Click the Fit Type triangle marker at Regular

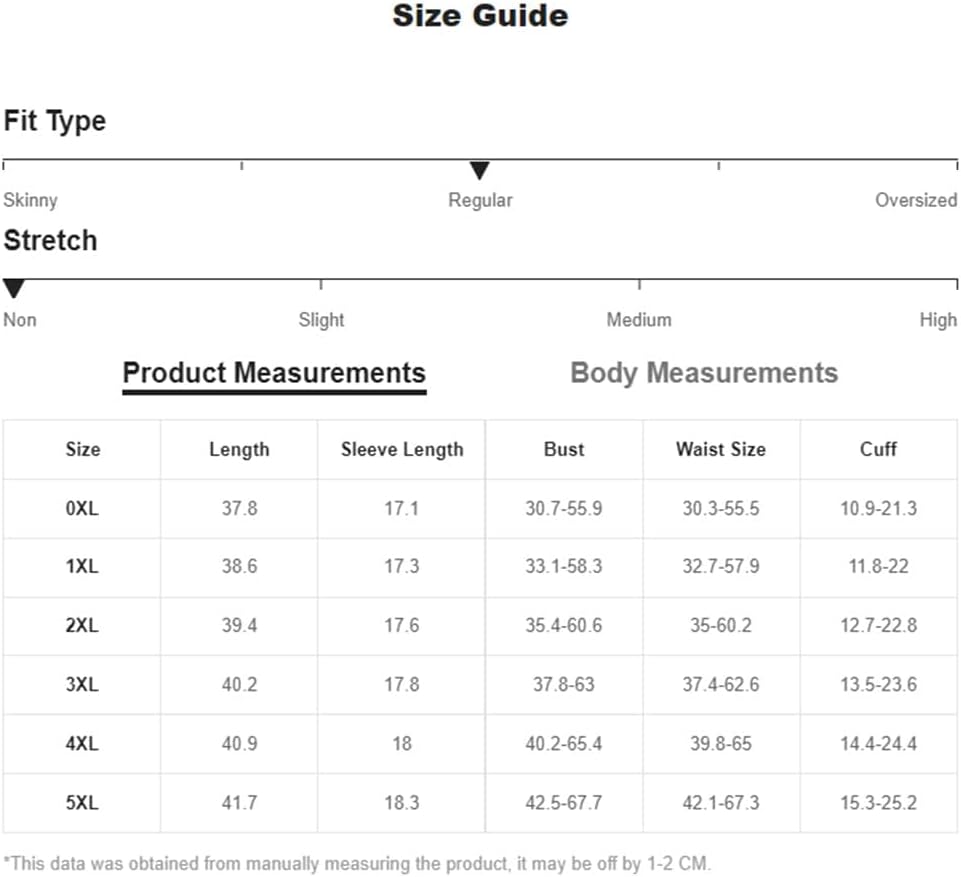point(479,170)
